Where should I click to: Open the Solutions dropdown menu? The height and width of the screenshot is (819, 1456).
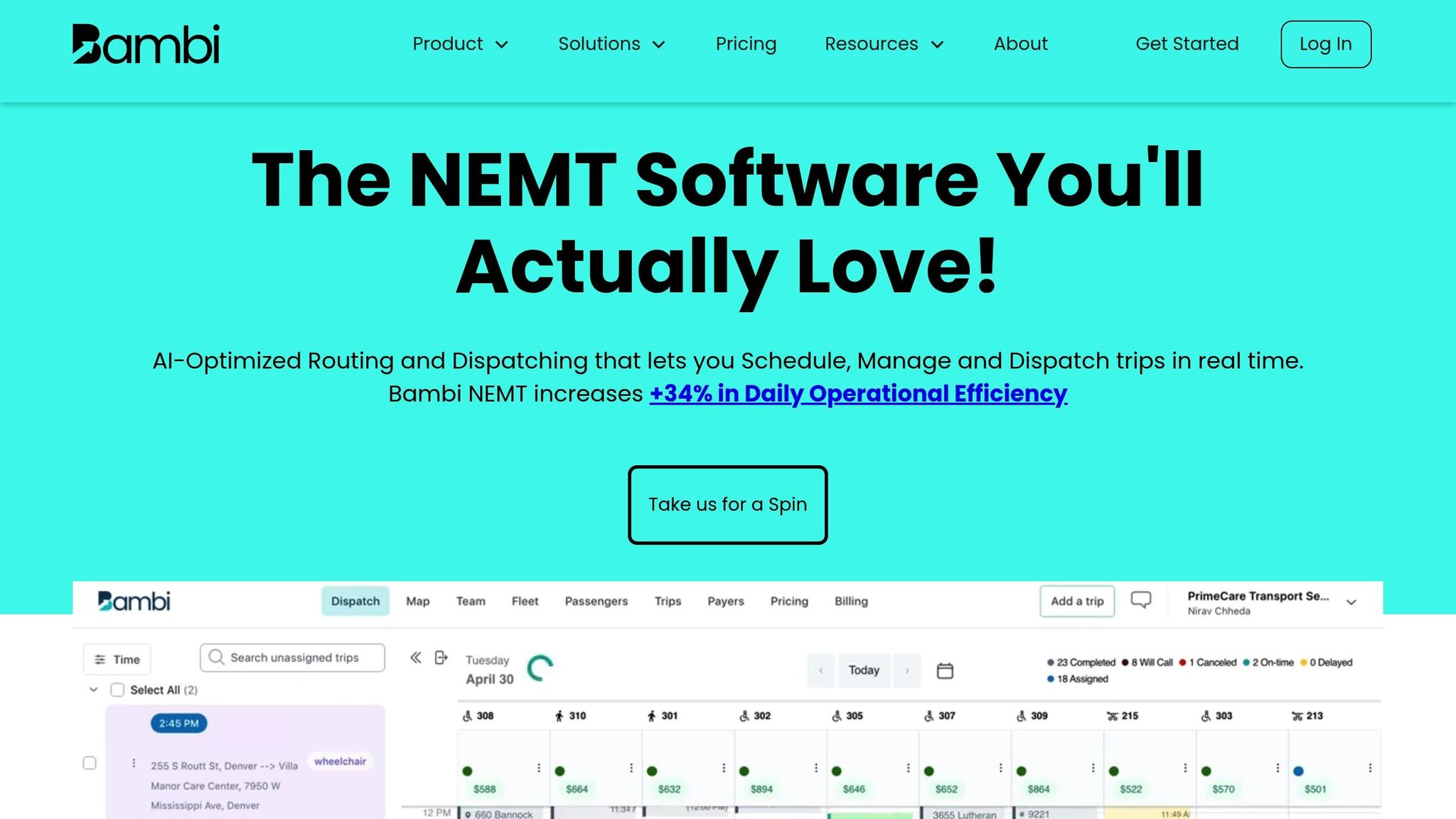(611, 44)
